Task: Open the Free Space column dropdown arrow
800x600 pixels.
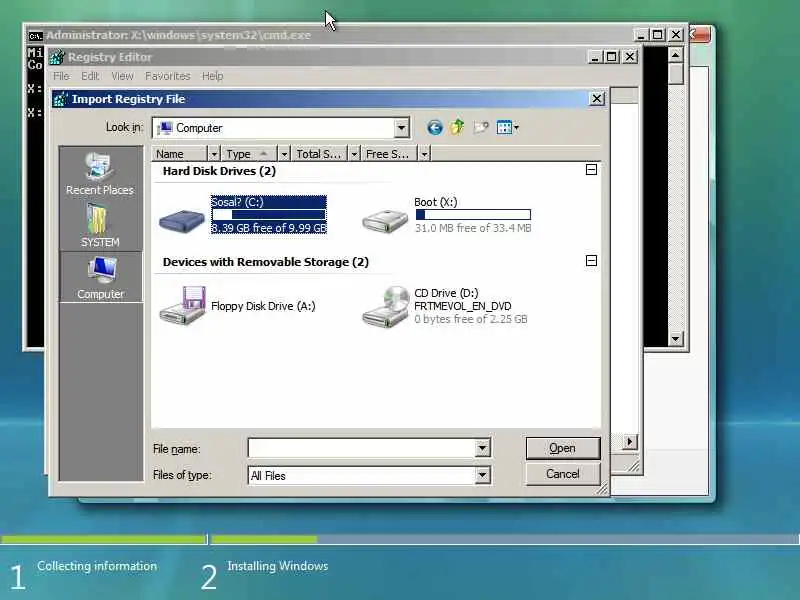Action: (x=424, y=154)
